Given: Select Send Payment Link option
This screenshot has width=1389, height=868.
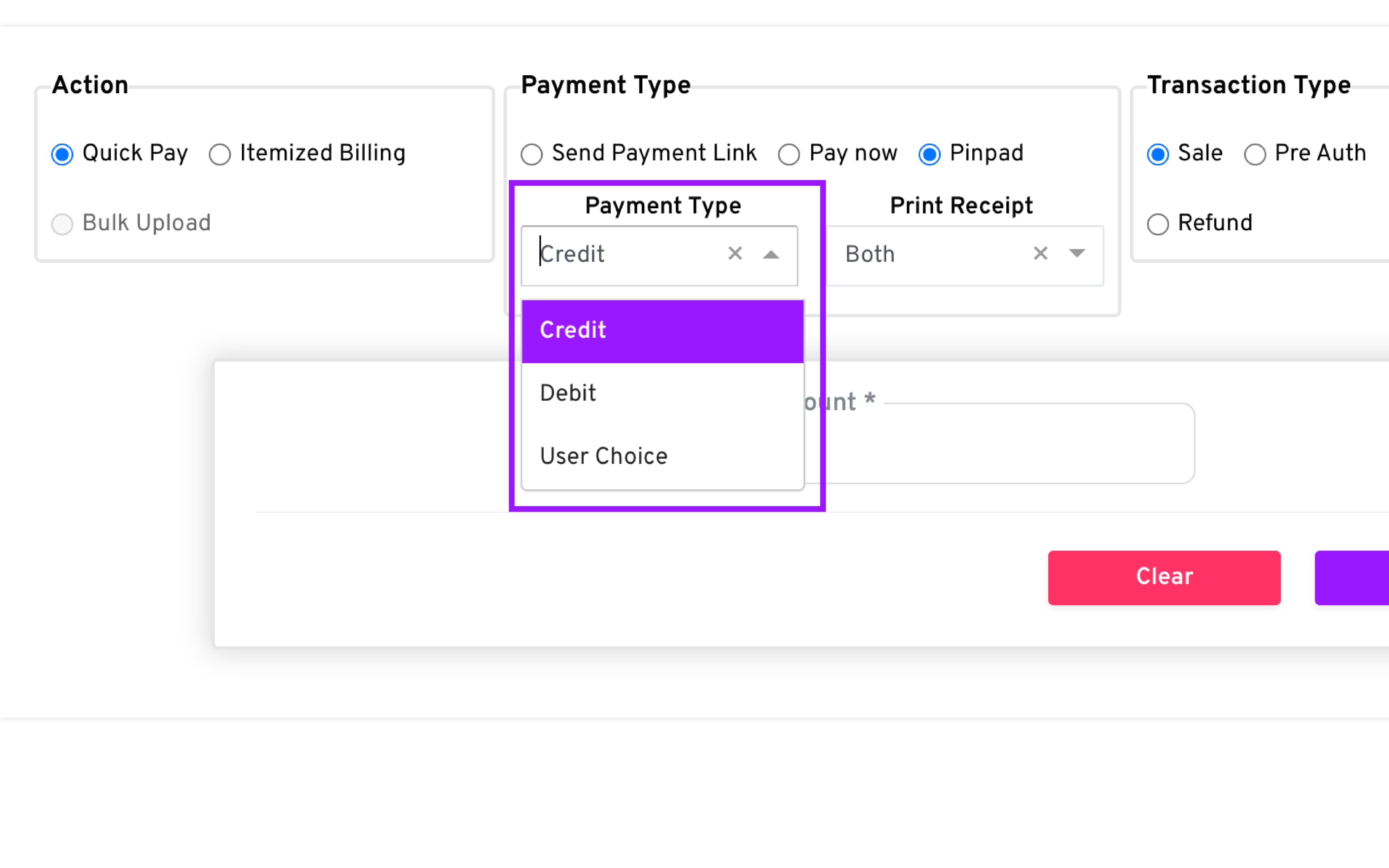Looking at the screenshot, I should [531, 154].
